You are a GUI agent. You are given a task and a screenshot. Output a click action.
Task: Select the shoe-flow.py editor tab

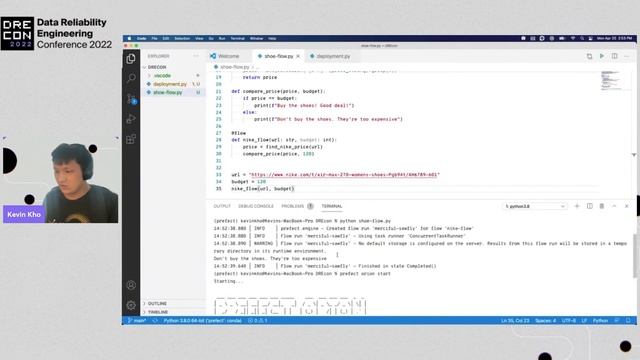pyautogui.click(x=279, y=56)
